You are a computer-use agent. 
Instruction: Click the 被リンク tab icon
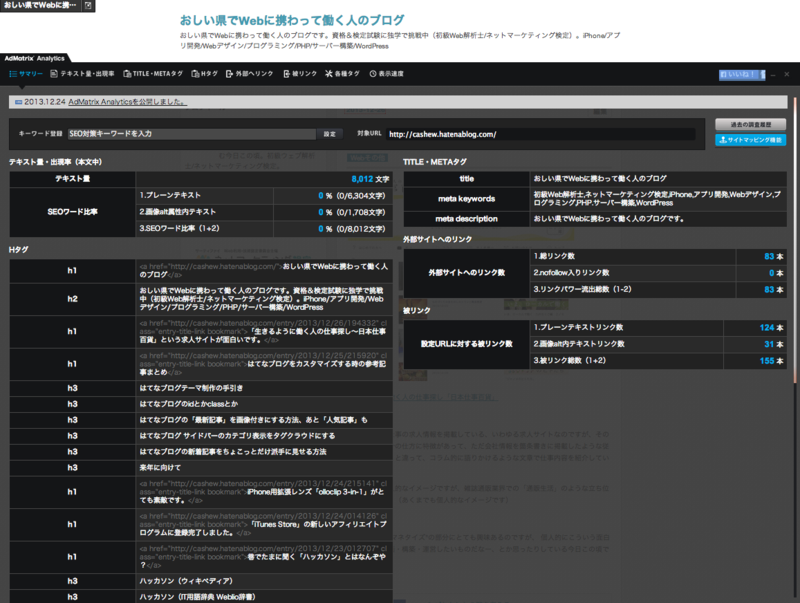pos(287,74)
